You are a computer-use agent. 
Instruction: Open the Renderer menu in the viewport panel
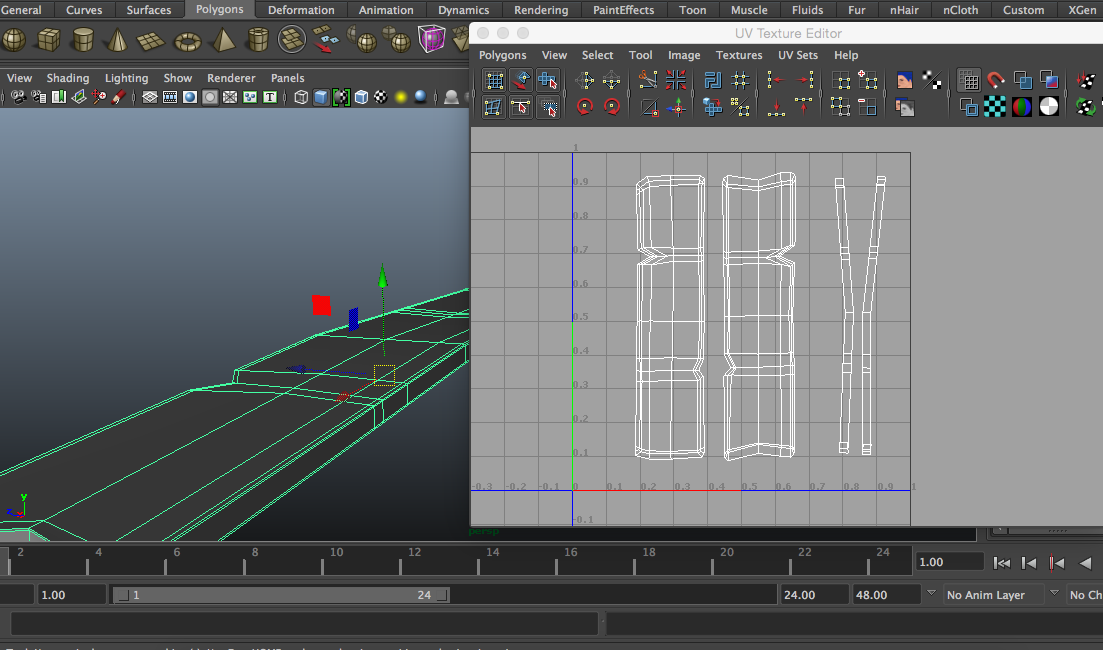231,77
